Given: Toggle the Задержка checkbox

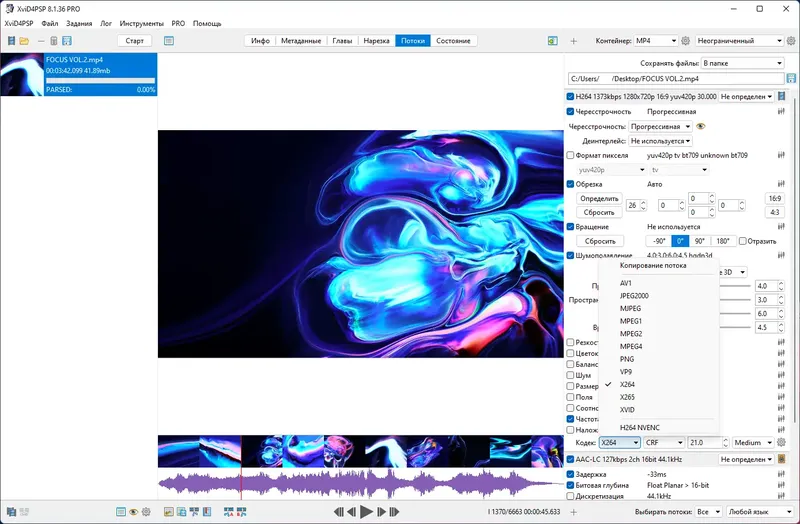Looking at the screenshot, I should [570, 474].
